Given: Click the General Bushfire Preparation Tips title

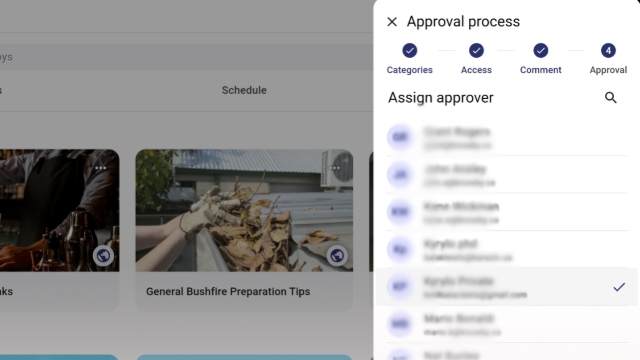Looking at the screenshot, I should 228,291.
